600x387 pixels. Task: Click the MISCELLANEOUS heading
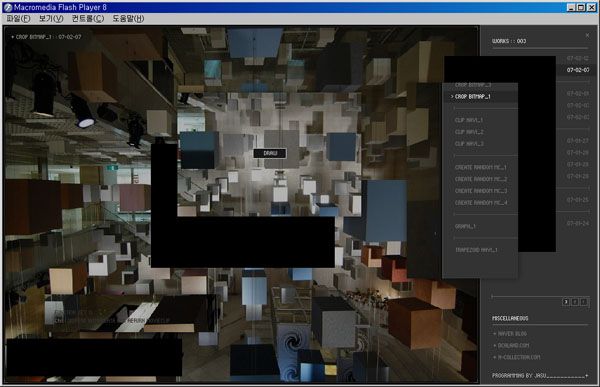510,318
